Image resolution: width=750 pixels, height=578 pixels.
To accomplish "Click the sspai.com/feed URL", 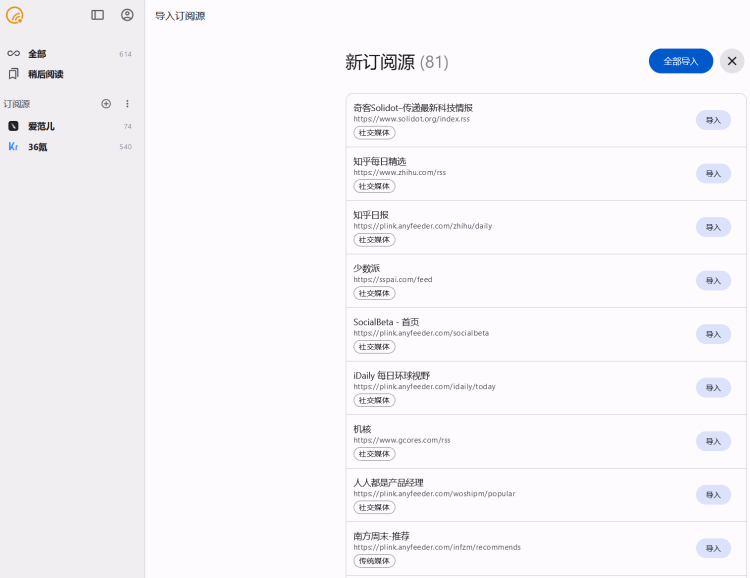I will 393,280.
